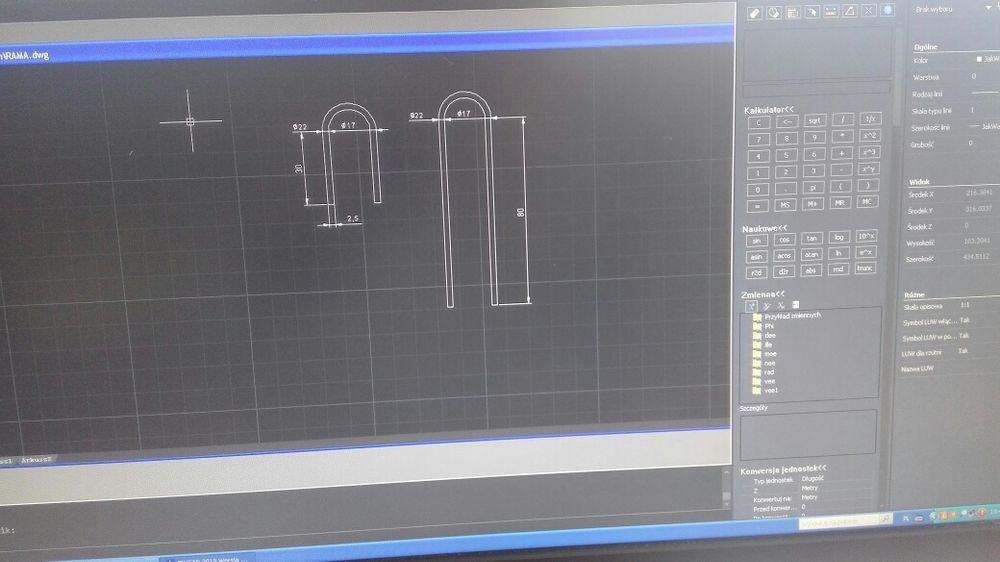Click the new variable icon under Zmienna
The height and width of the screenshot is (562, 1000).
751,306
